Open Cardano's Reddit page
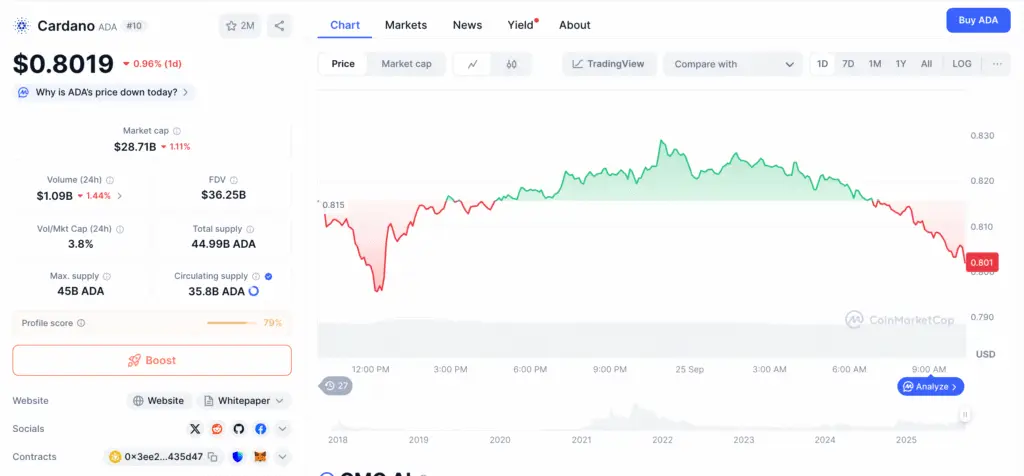Image resolution: width=1024 pixels, height=476 pixels. pyautogui.click(x=217, y=429)
